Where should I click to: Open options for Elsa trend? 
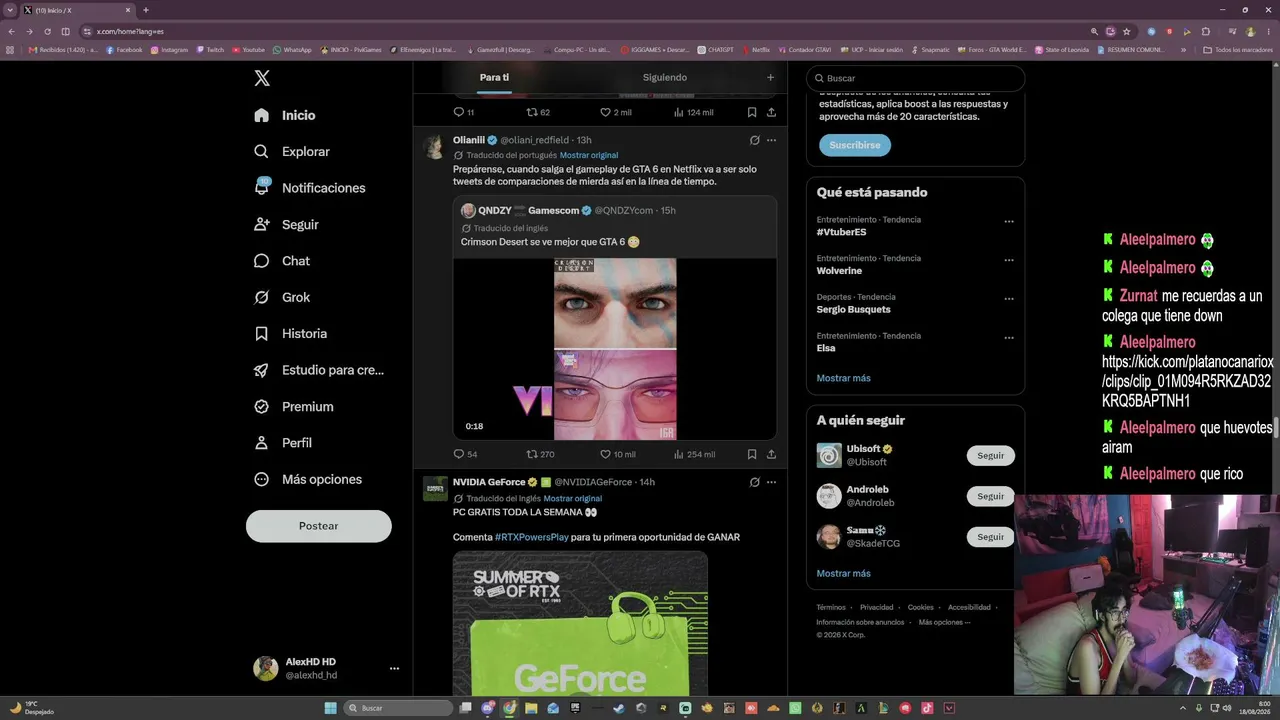click(x=1009, y=337)
